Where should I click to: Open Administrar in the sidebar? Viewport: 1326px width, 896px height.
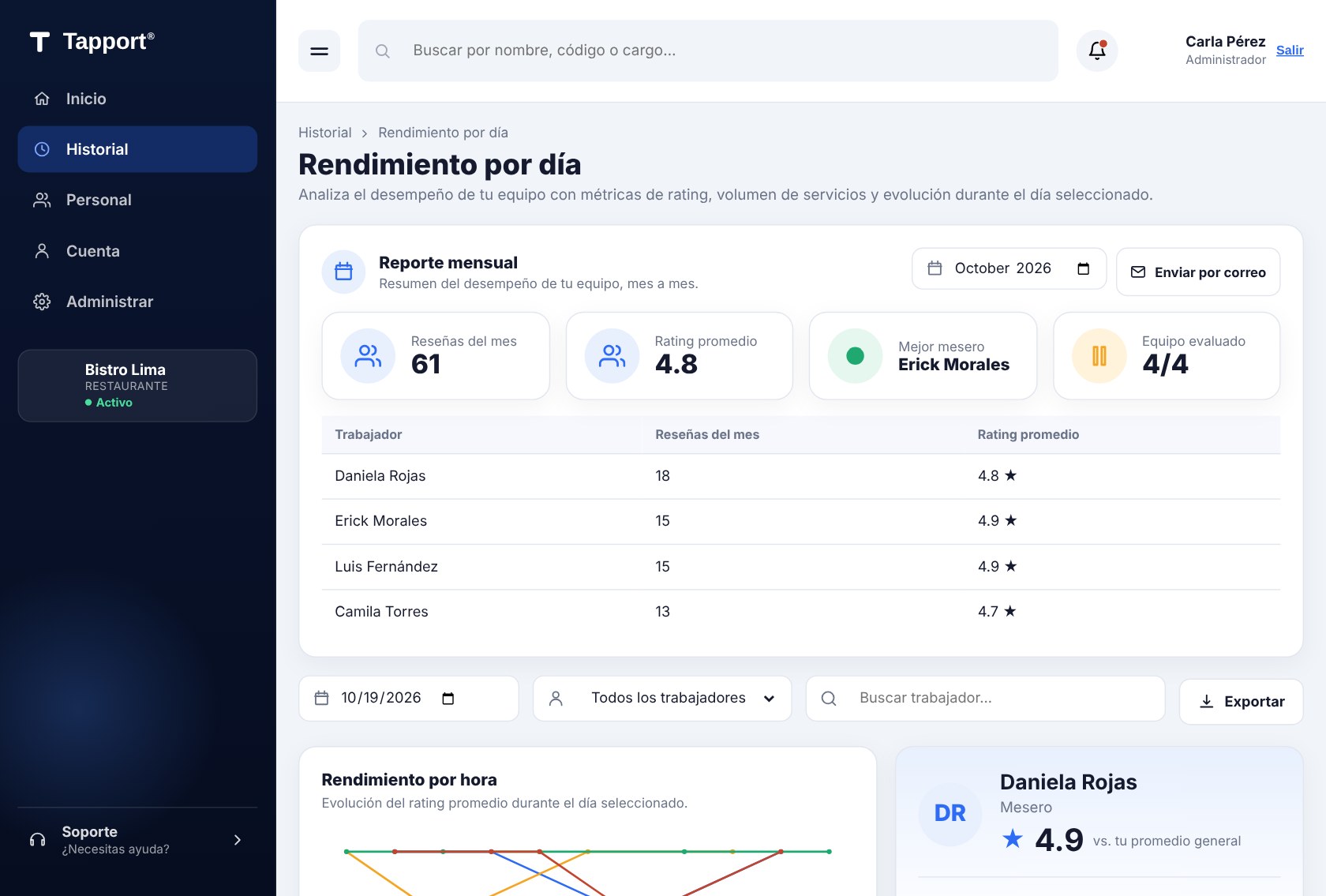[137, 302]
